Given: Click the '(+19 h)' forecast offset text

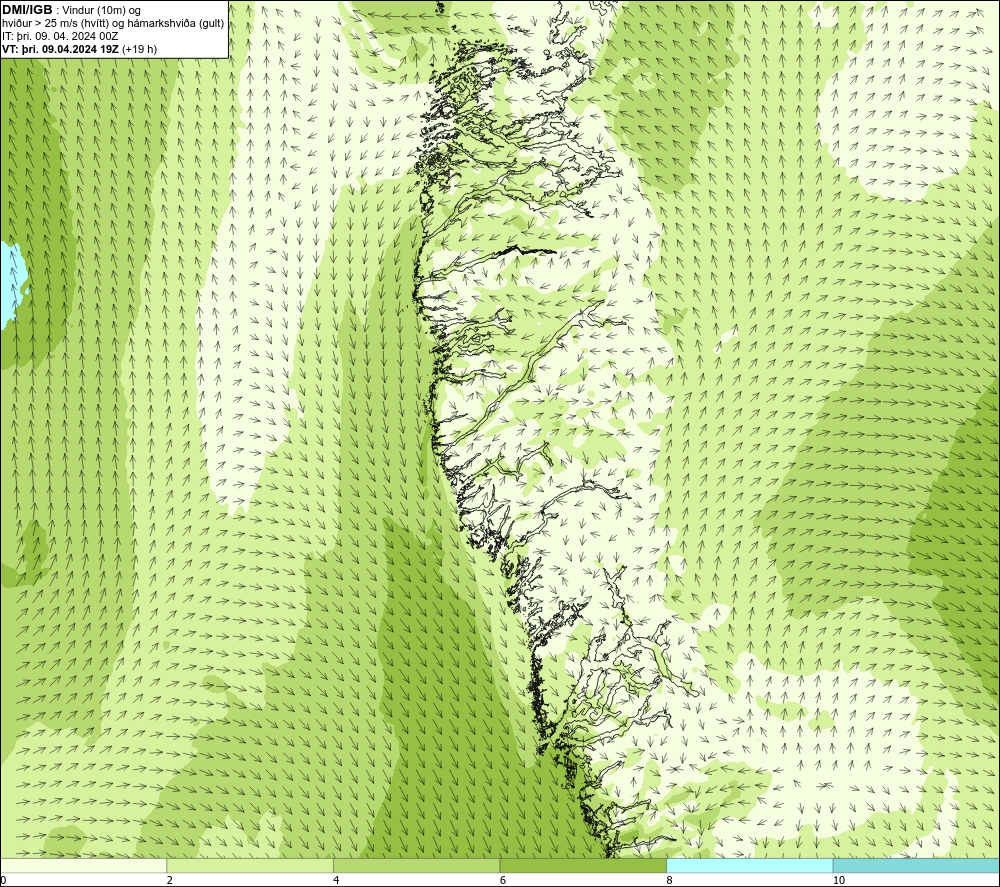Looking at the screenshot, I should (x=140, y=49).
